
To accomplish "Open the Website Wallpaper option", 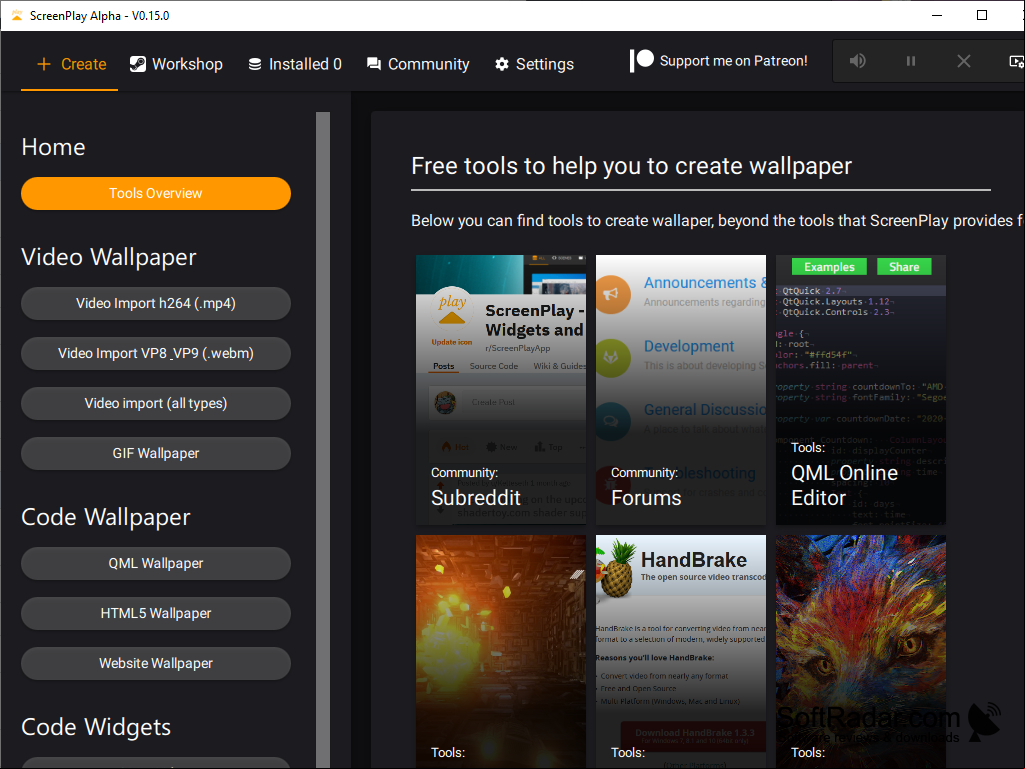I will coord(156,663).
